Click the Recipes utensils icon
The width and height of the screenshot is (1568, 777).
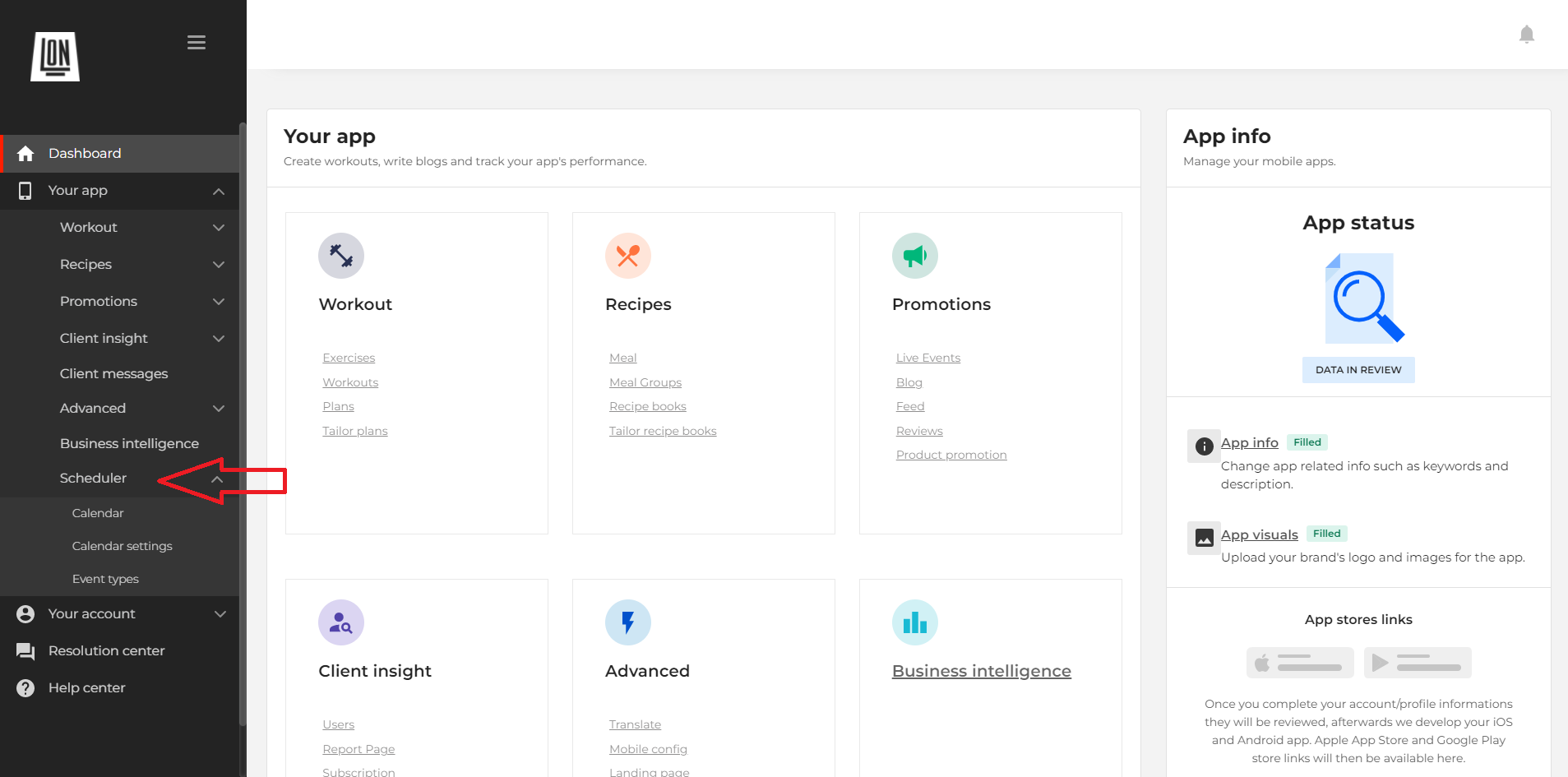(627, 256)
